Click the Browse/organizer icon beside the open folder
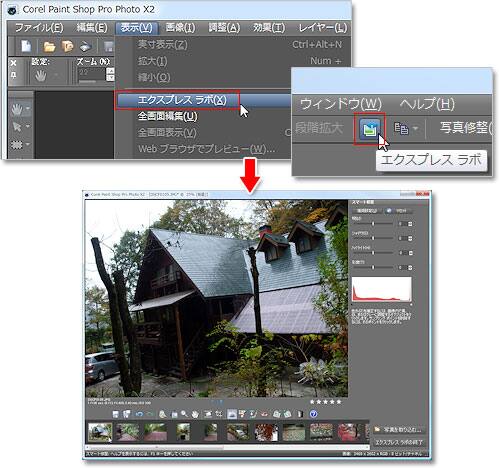The width and height of the screenshot is (499, 468). (68, 46)
